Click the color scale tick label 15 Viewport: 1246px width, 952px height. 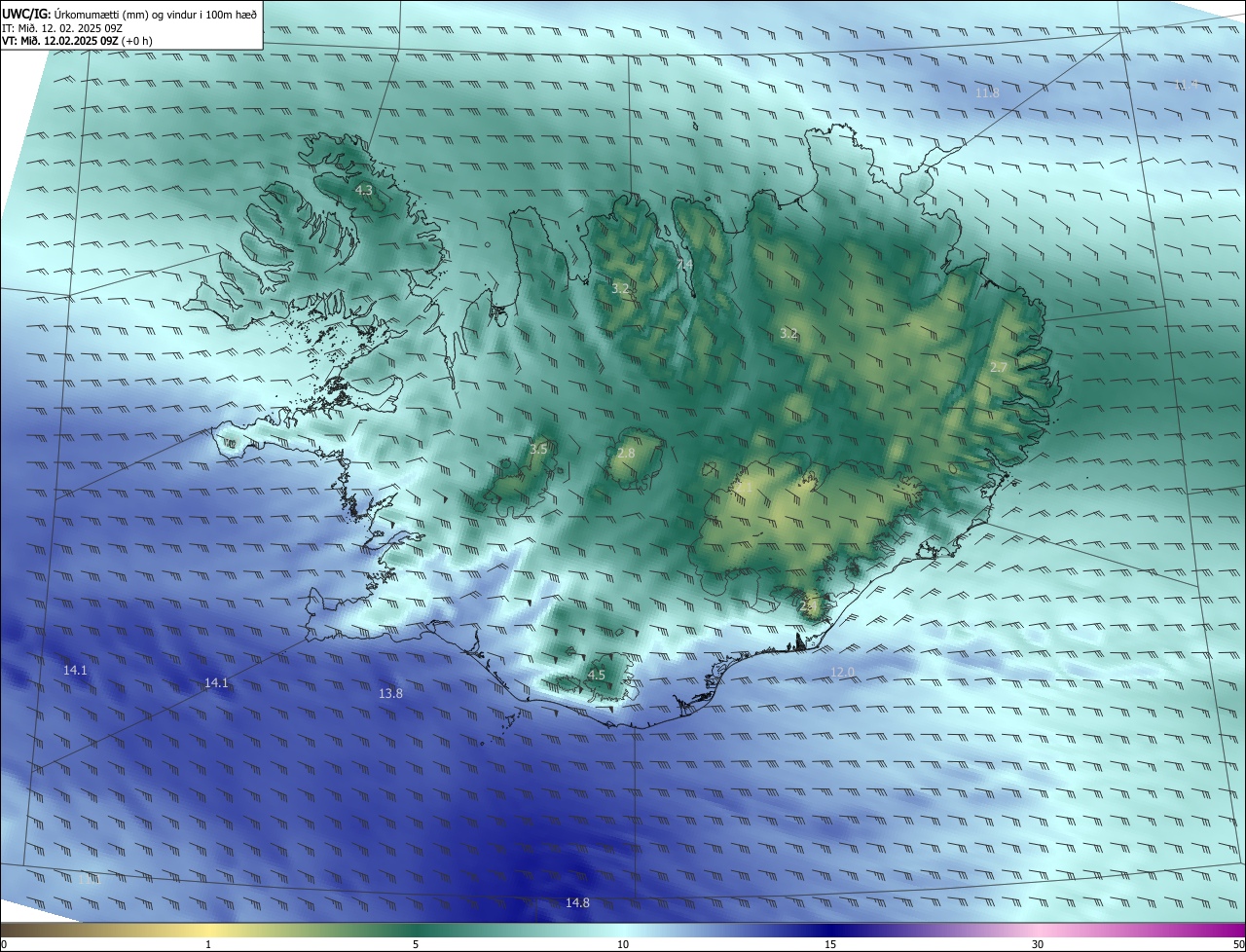[830, 944]
